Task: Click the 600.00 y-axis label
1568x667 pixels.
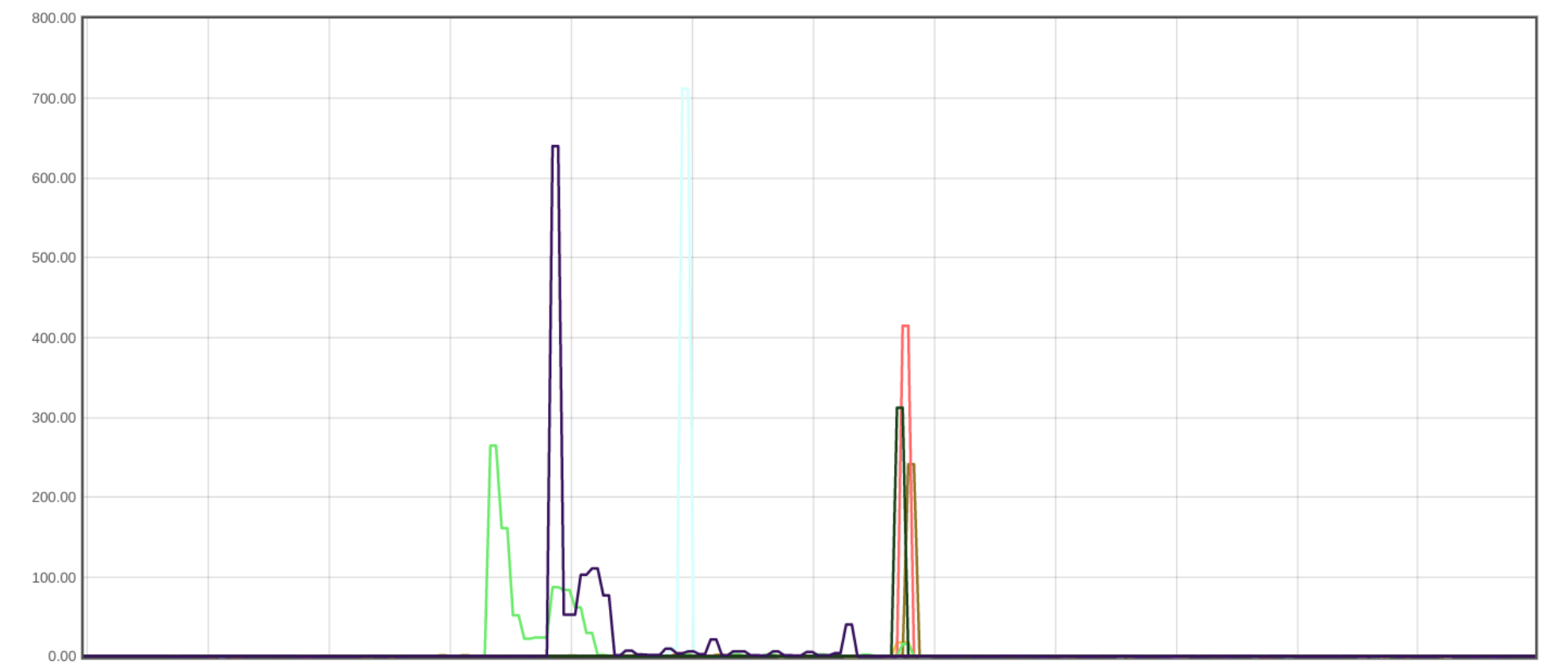Action: tap(54, 178)
